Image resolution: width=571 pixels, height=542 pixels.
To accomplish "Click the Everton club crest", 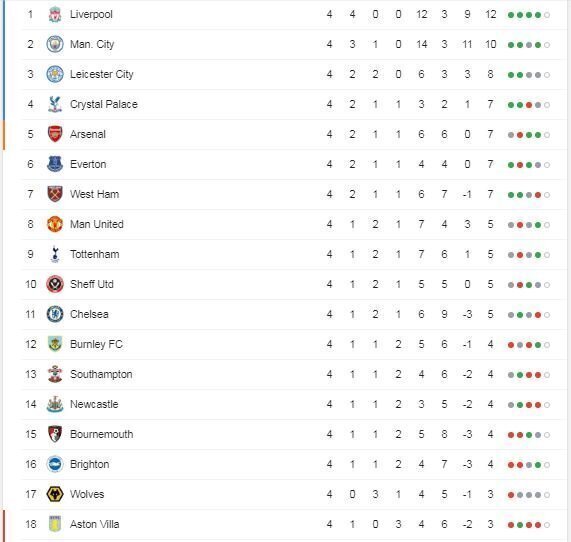I will pos(55,164).
